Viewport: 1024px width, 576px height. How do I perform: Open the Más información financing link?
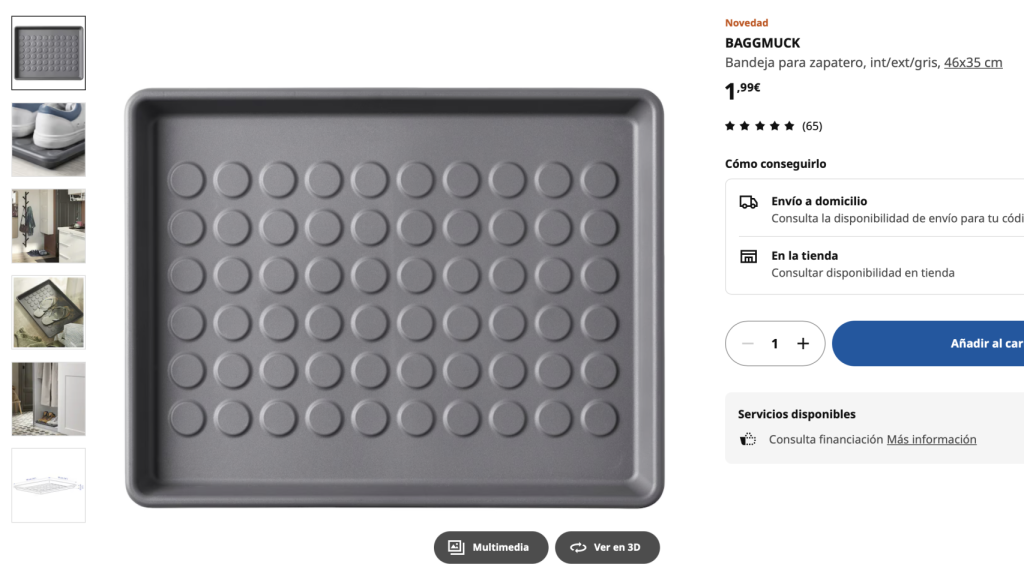(x=931, y=439)
